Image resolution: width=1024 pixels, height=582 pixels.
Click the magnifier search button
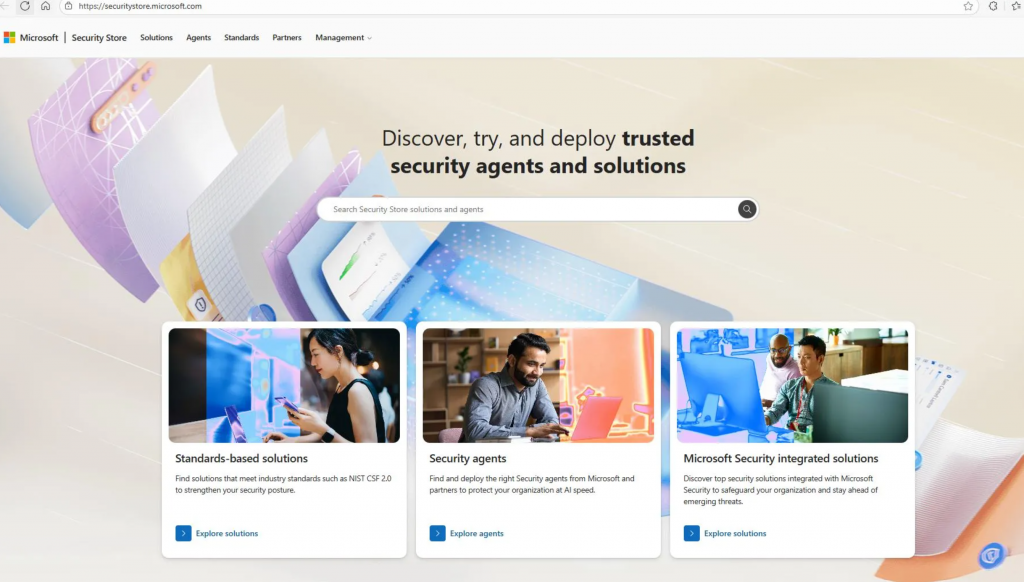tap(746, 209)
